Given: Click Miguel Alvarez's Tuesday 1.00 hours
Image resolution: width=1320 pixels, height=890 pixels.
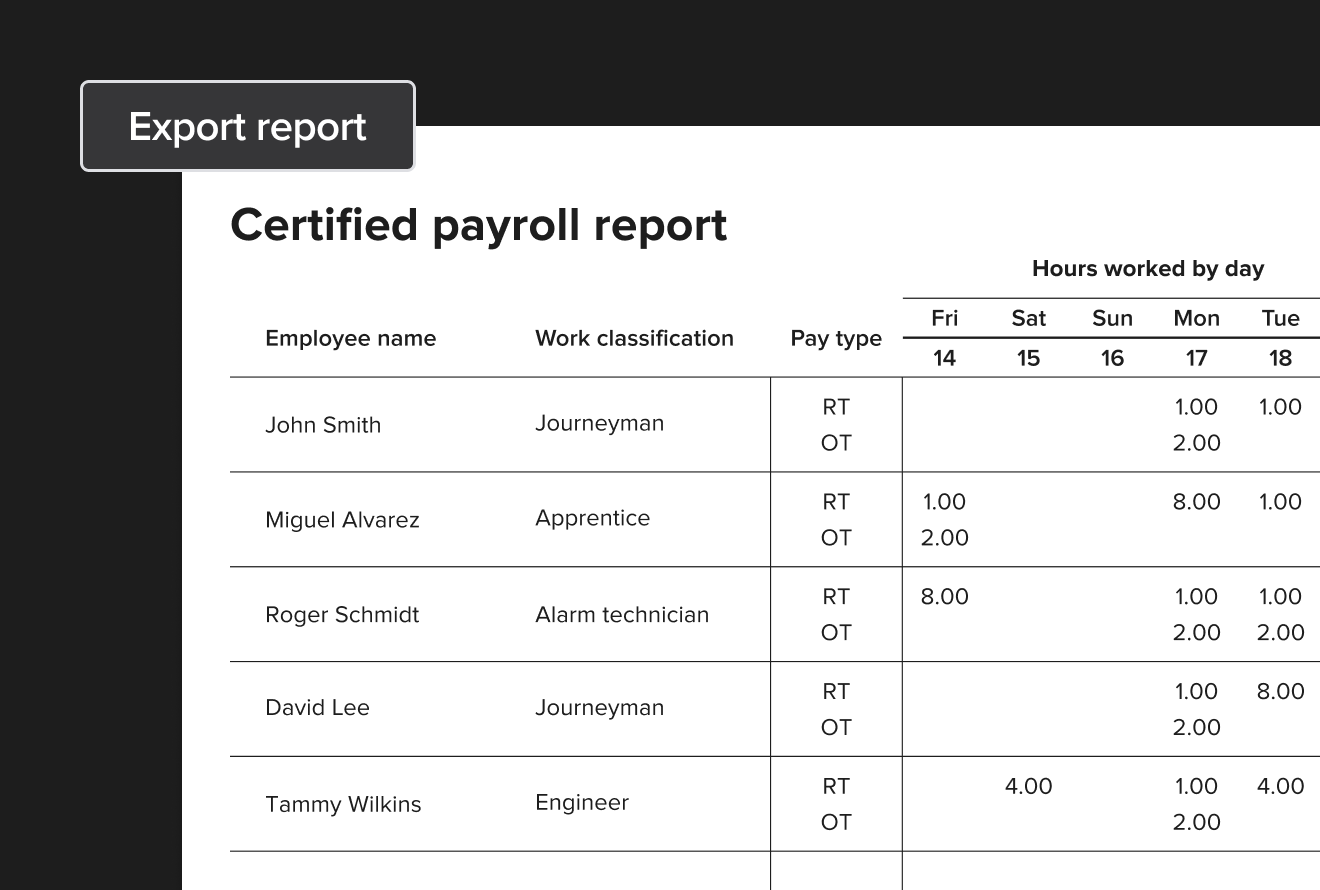Looking at the screenshot, I should tap(1280, 502).
